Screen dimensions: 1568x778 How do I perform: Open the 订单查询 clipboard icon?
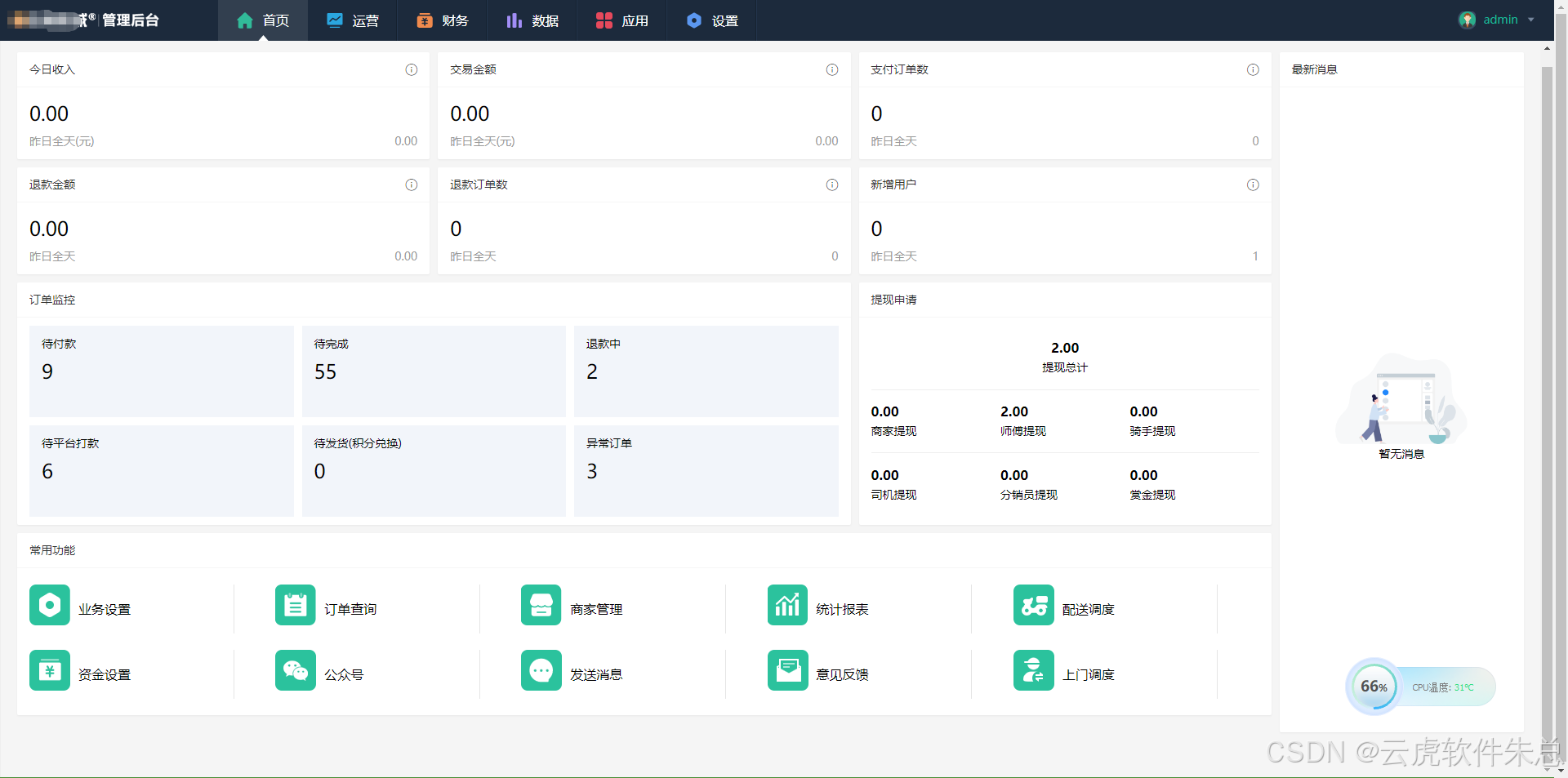tap(296, 605)
